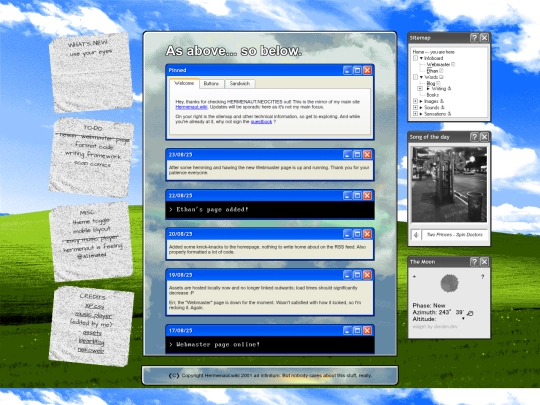The image size is (540, 405).
Task: Click the copyright footer text
Action: (x=270, y=376)
